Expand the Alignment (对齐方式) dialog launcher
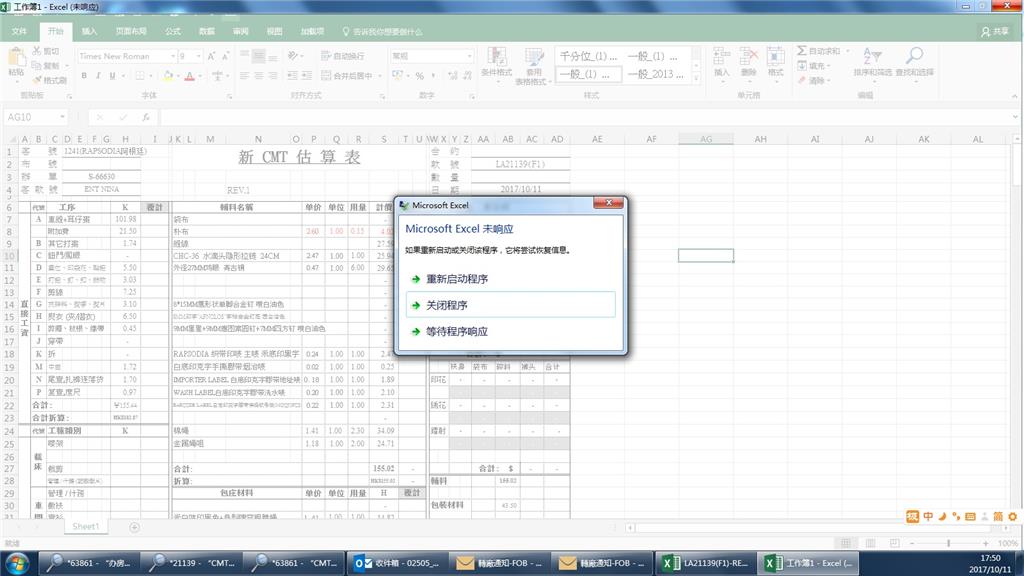This screenshot has width=1024, height=576. [381, 97]
